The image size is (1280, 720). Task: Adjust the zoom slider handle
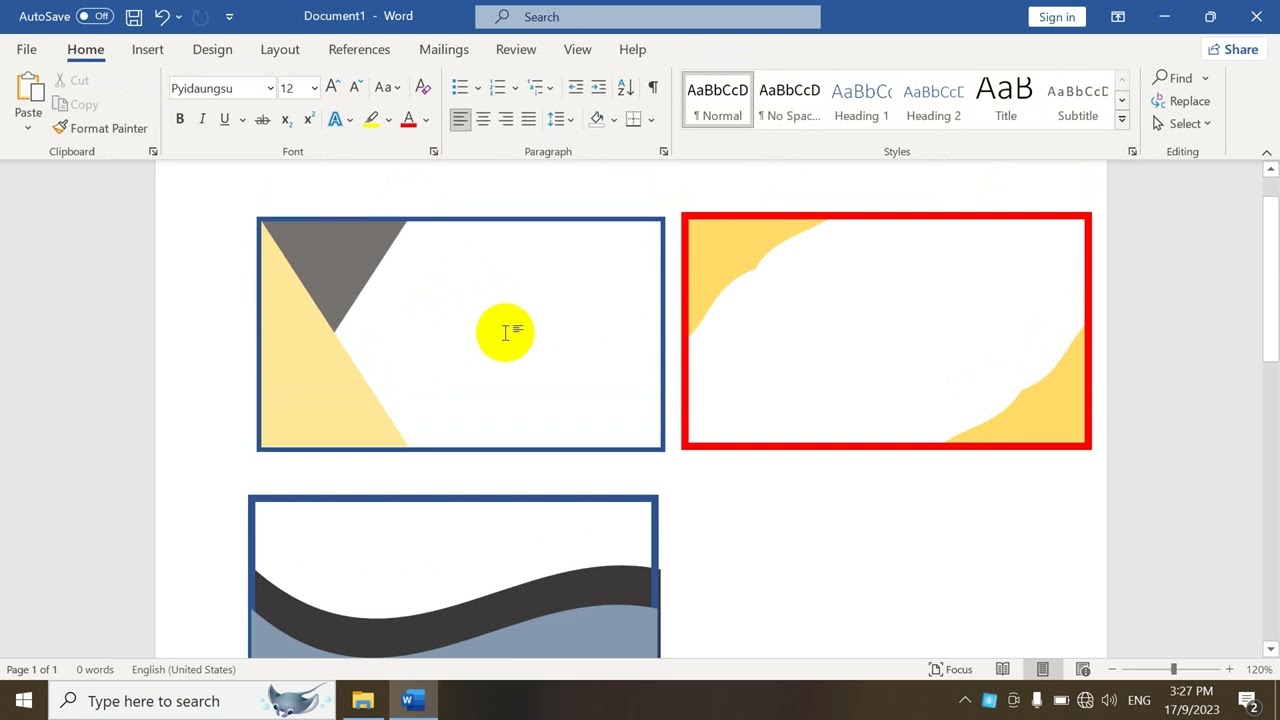coord(1174,669)
